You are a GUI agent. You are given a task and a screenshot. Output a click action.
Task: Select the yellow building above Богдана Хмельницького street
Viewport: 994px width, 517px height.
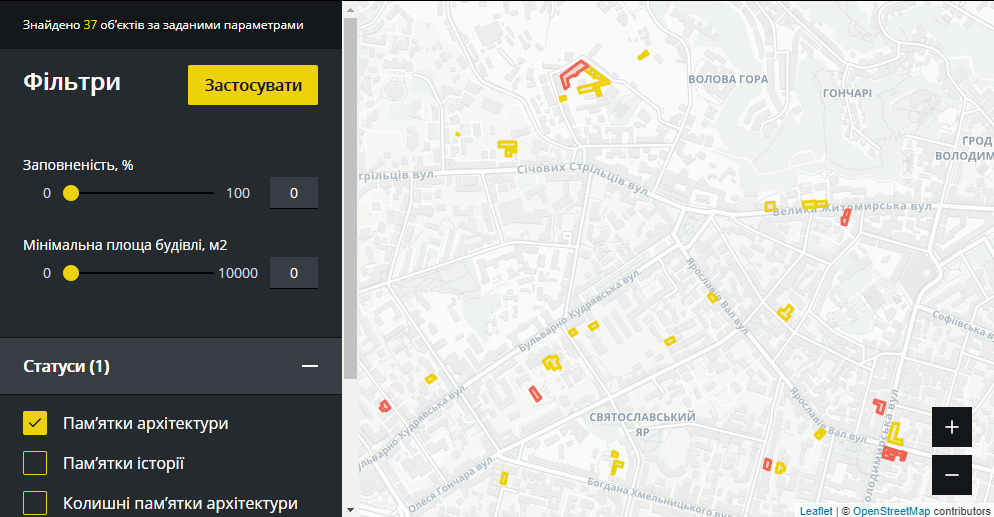[x=617, y=462]
